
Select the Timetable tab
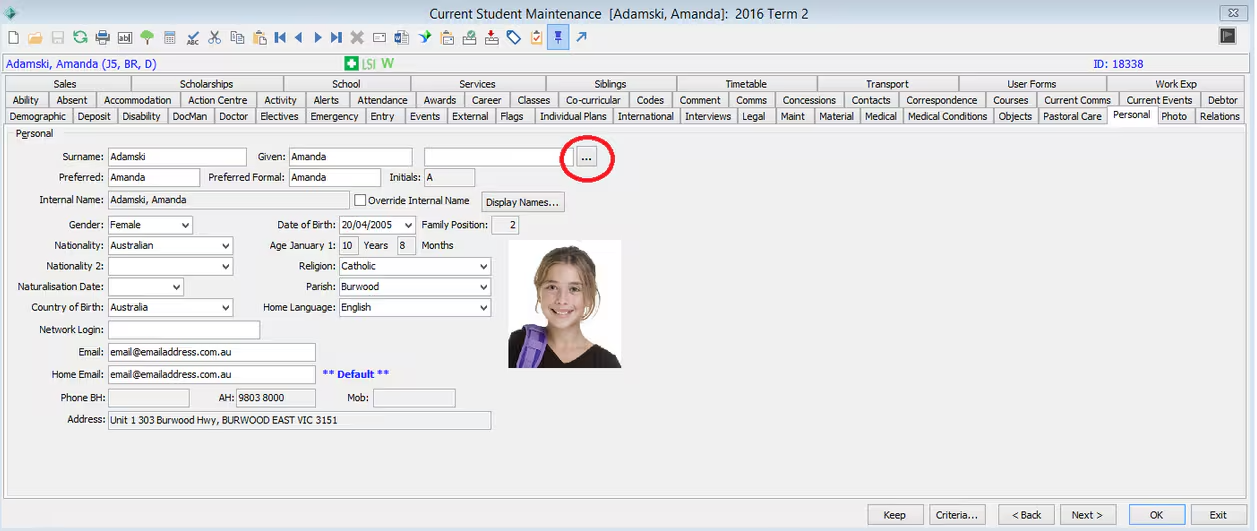point(746,84)
